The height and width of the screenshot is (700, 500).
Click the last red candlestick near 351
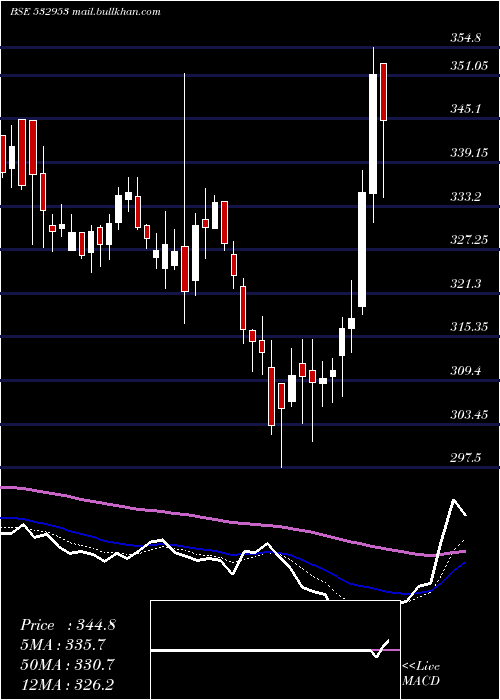click(x=383, y=92)
